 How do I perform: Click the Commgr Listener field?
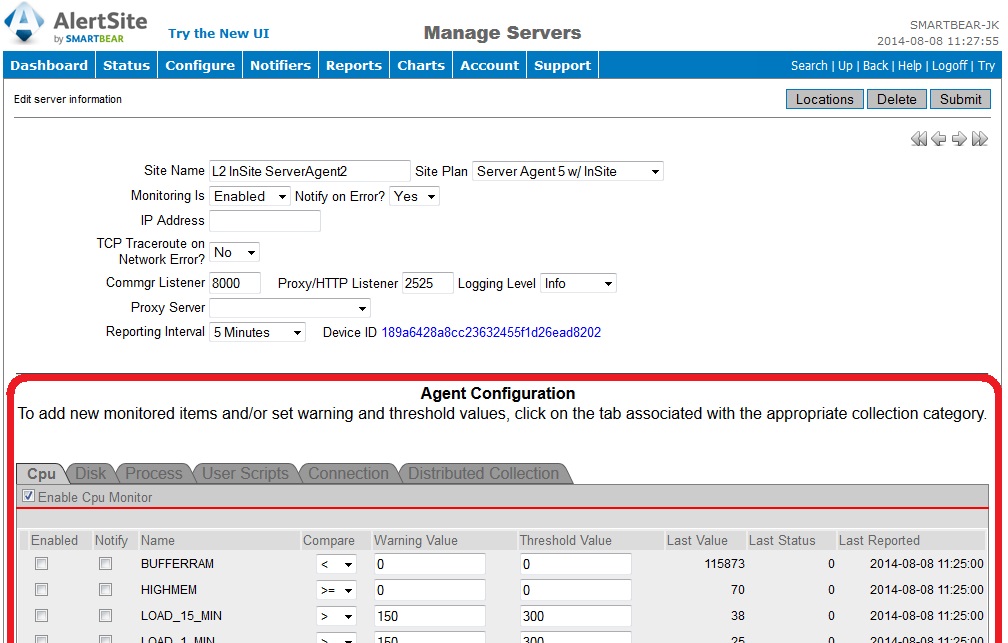pos(235,283)
